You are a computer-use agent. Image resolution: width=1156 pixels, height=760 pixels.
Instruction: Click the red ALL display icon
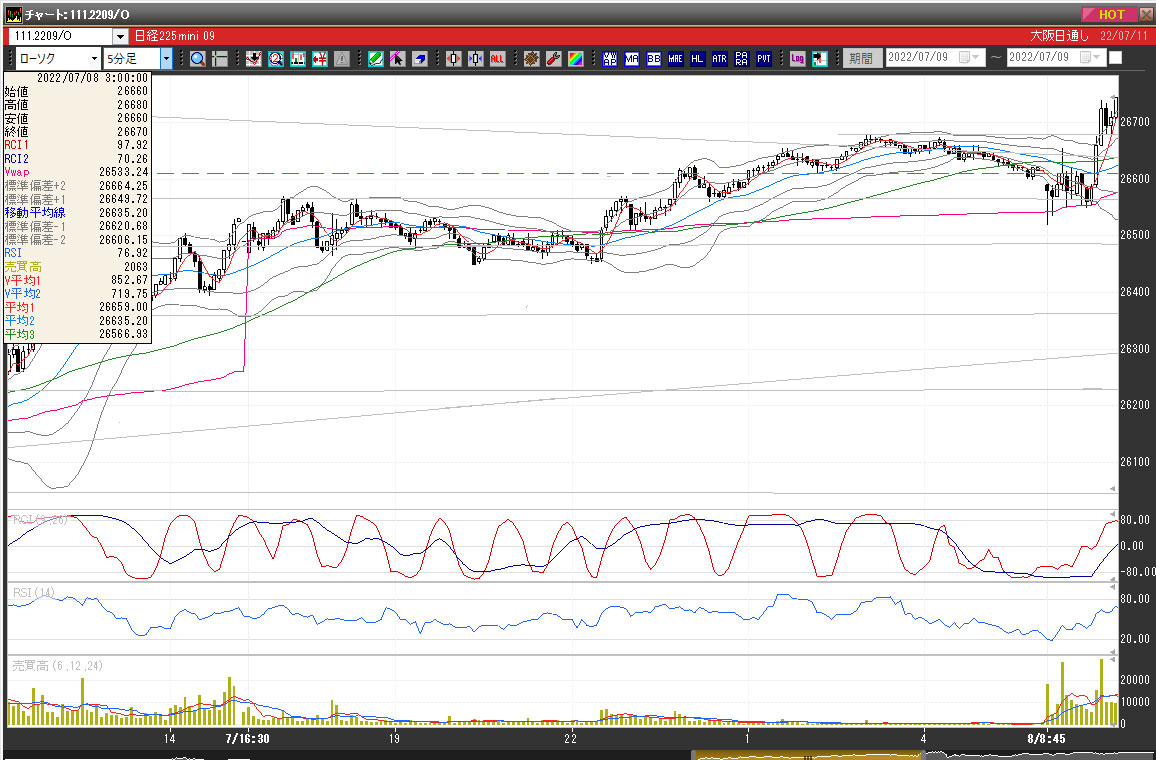(498, 59)
